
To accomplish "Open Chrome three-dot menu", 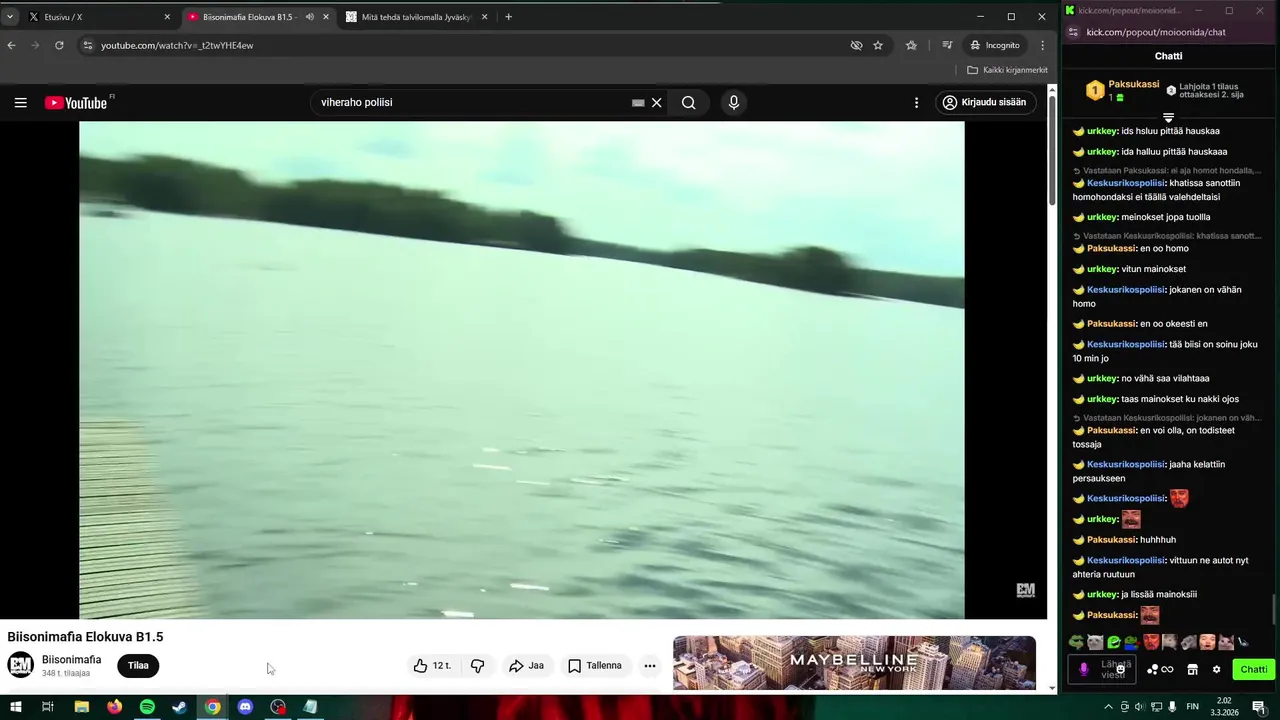I will tap(1042, 45).
